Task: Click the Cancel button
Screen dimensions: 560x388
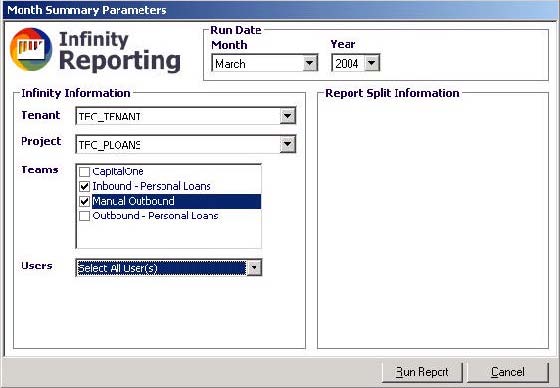Action: pyautogui.click(x=508, y=372)
